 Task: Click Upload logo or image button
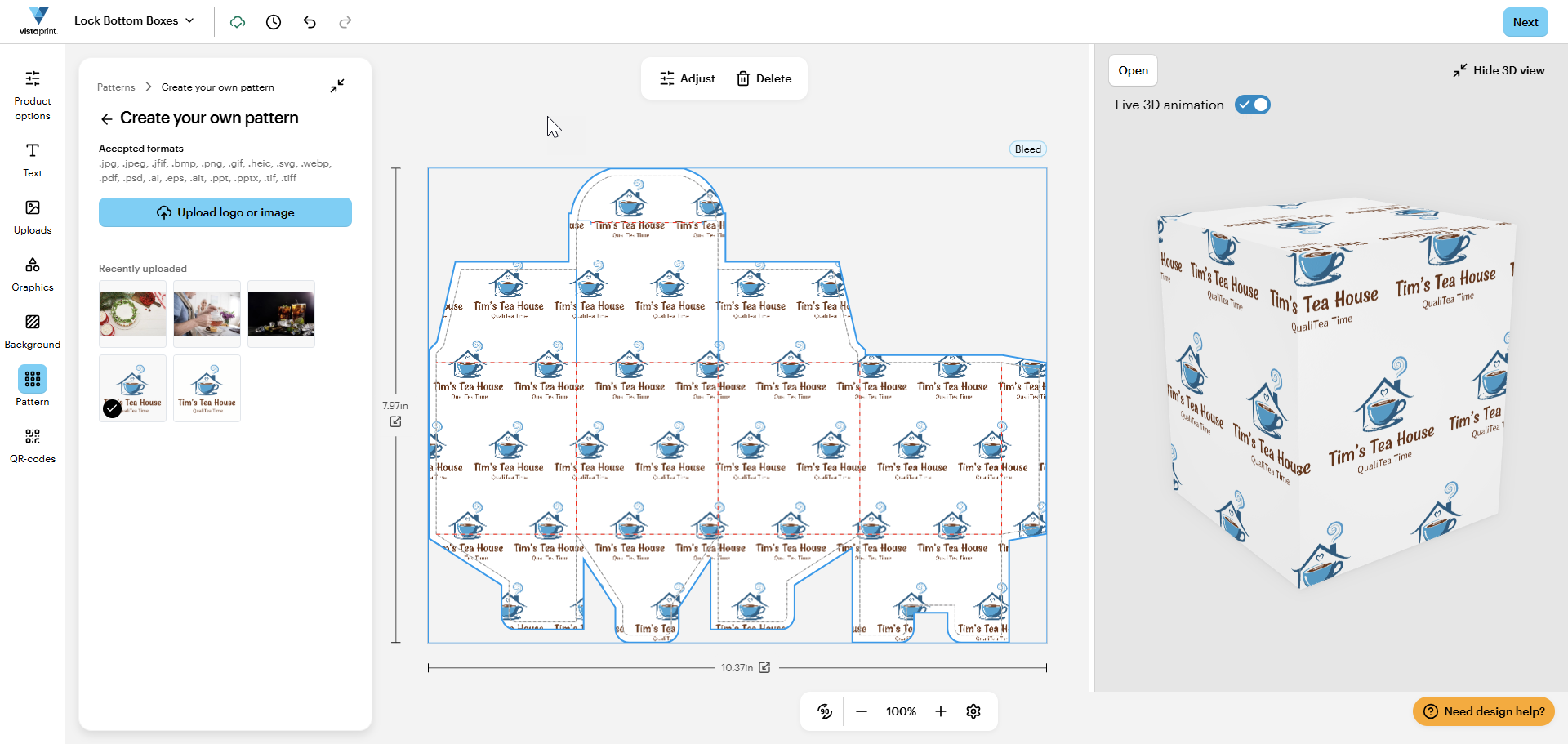pos(225,212)
